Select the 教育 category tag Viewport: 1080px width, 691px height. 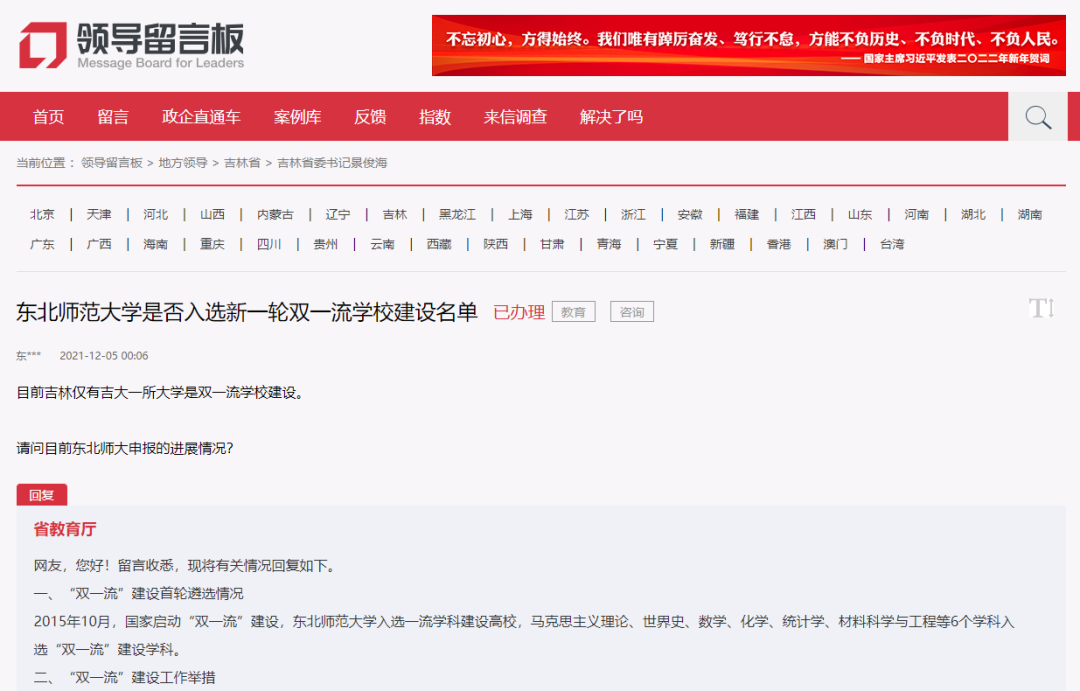click(x=573, y=311)
